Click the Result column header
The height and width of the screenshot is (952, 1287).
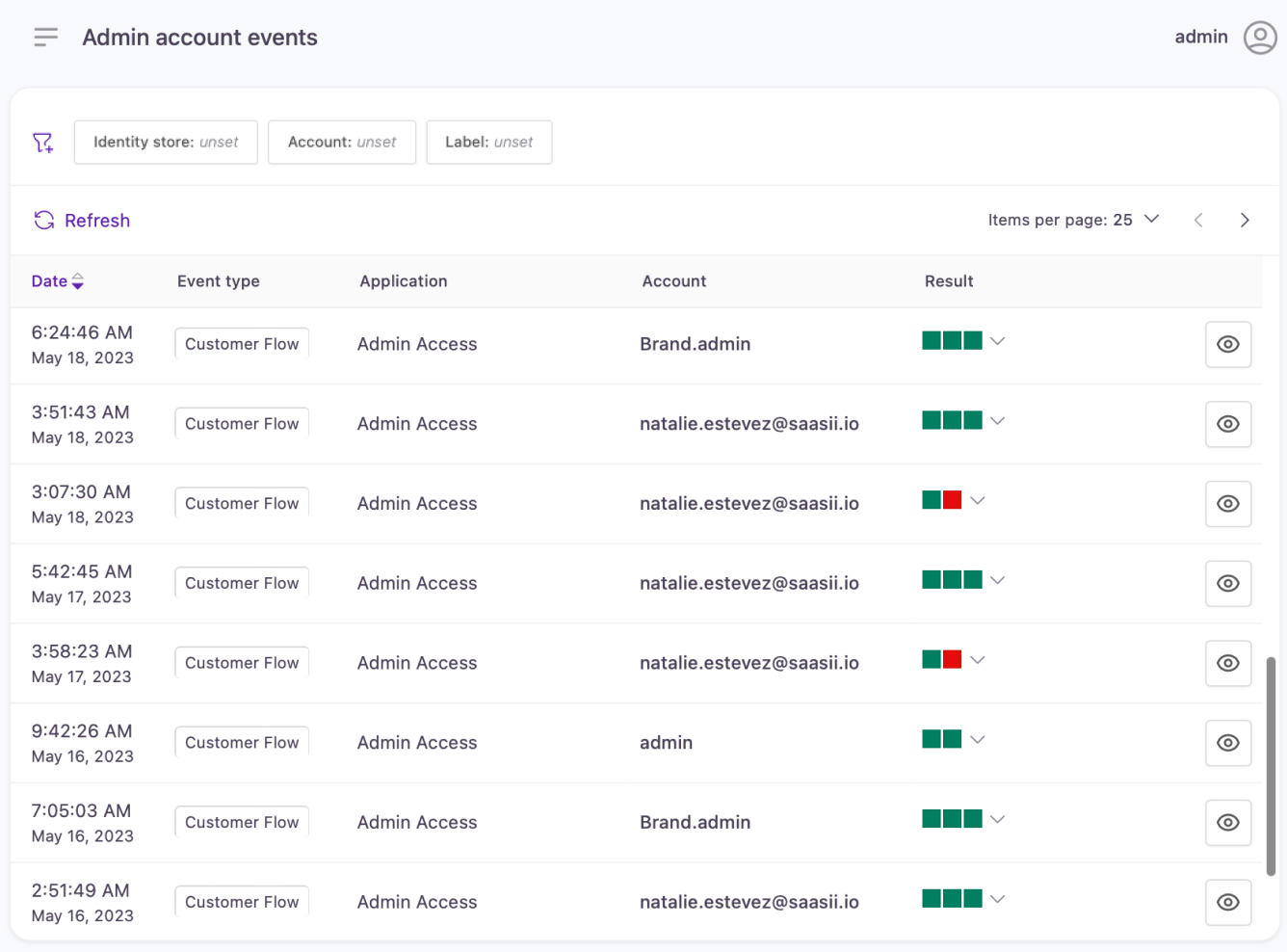[948, 281]
